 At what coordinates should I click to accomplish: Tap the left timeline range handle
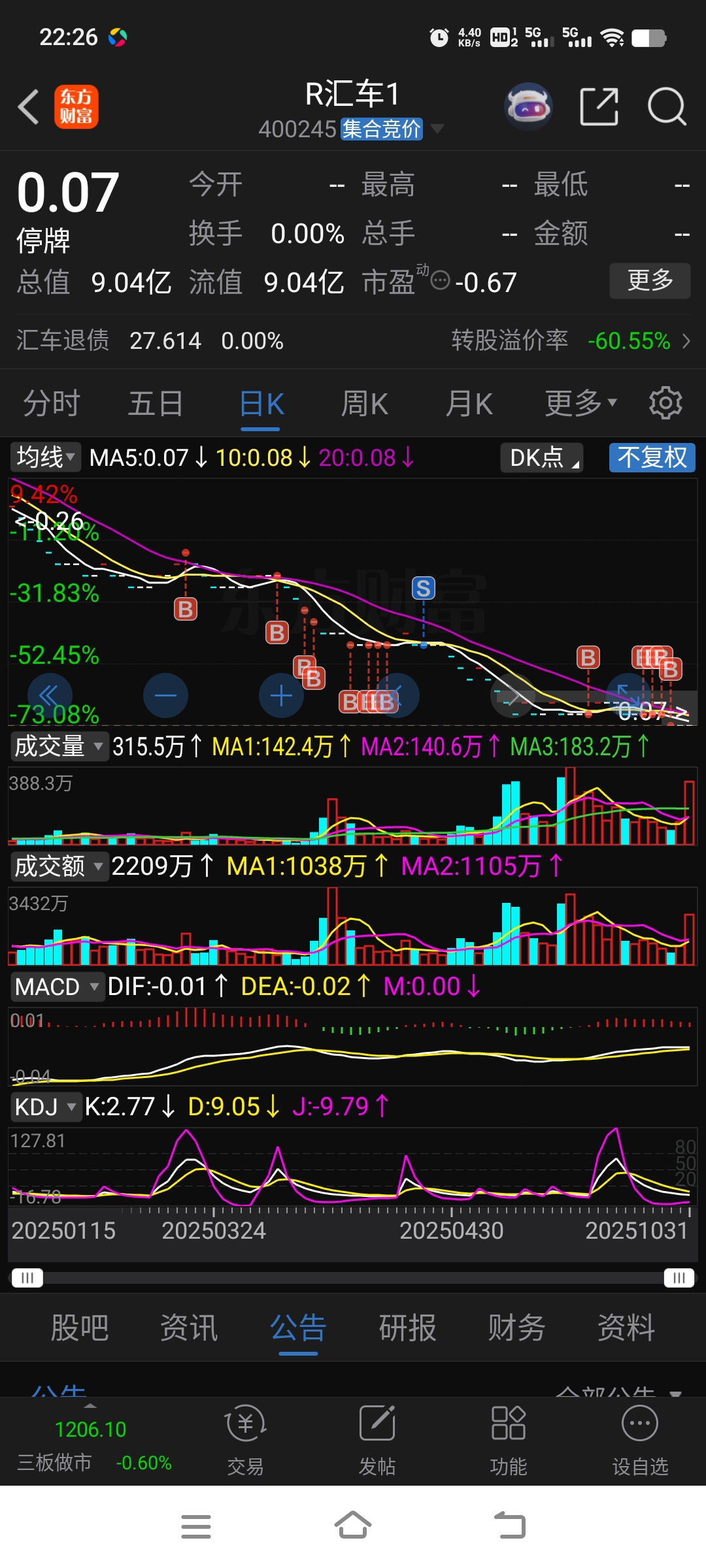click(x=27, y=1277)
